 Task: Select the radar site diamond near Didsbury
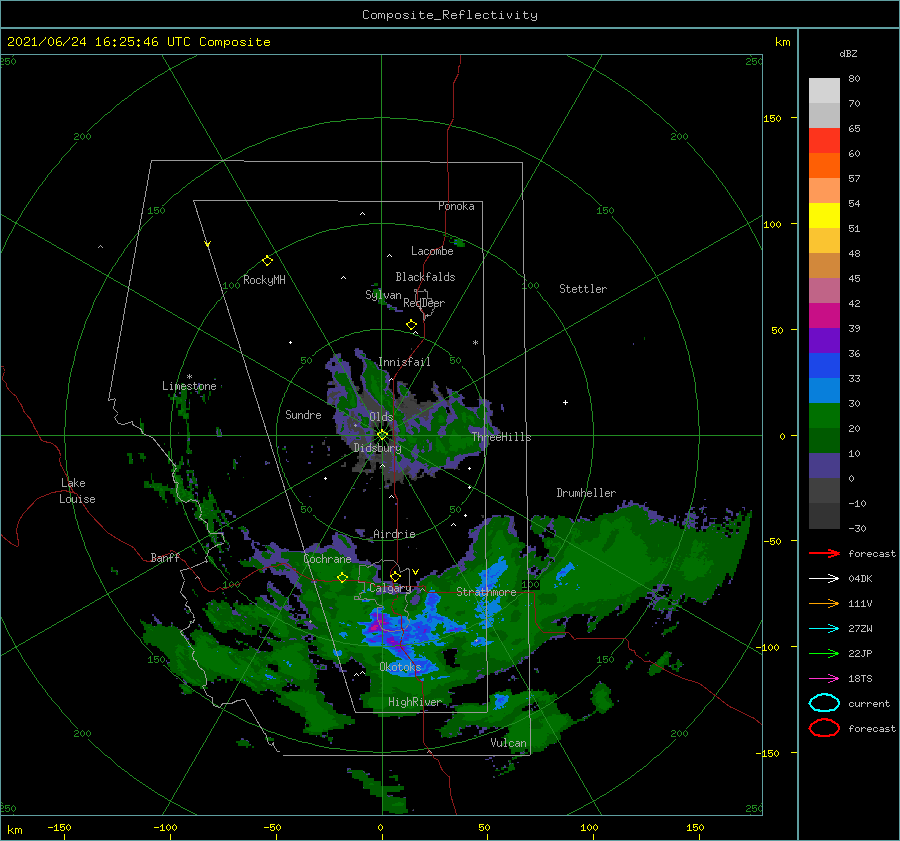click(x=382, y=435)
